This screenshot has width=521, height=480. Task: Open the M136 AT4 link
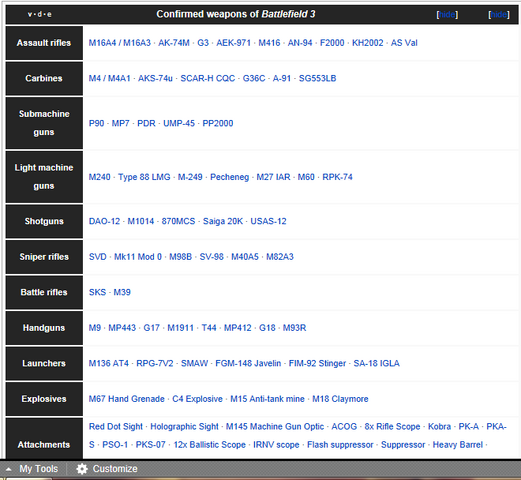[x=109, y=363]
